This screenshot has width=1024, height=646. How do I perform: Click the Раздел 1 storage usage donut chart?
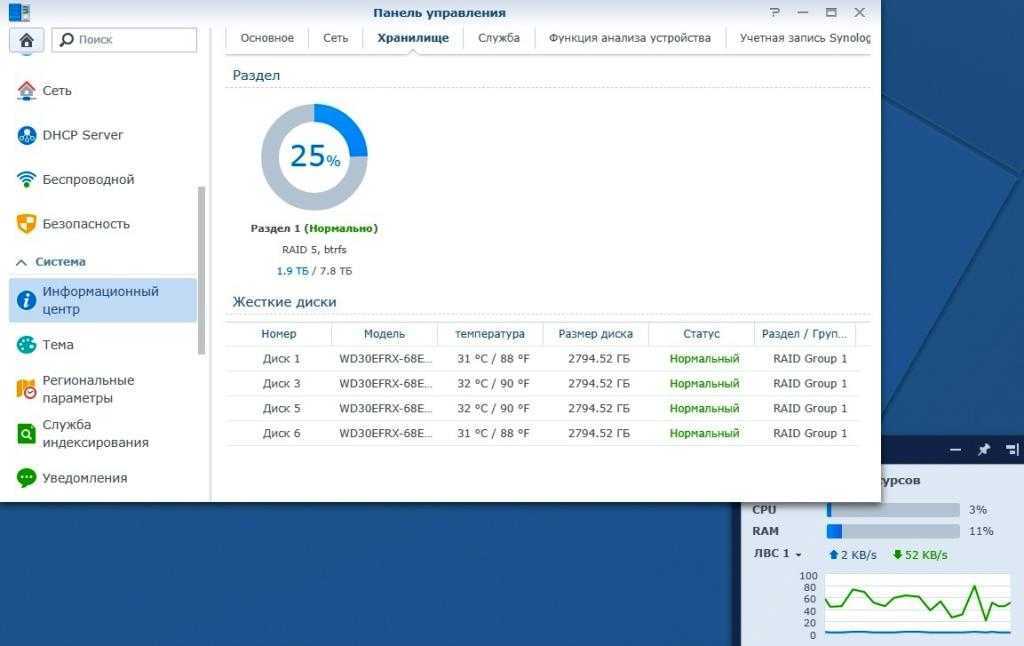click(314, 157)
